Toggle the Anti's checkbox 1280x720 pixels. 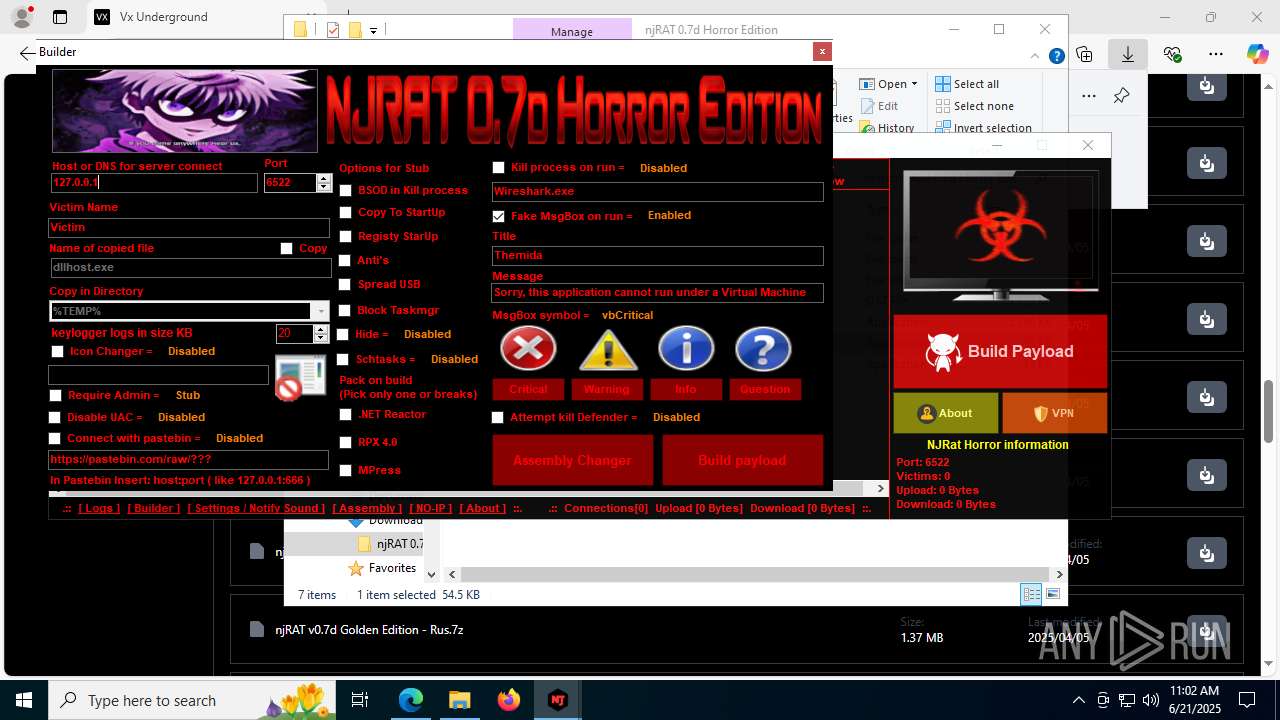[x=345, y=260]
